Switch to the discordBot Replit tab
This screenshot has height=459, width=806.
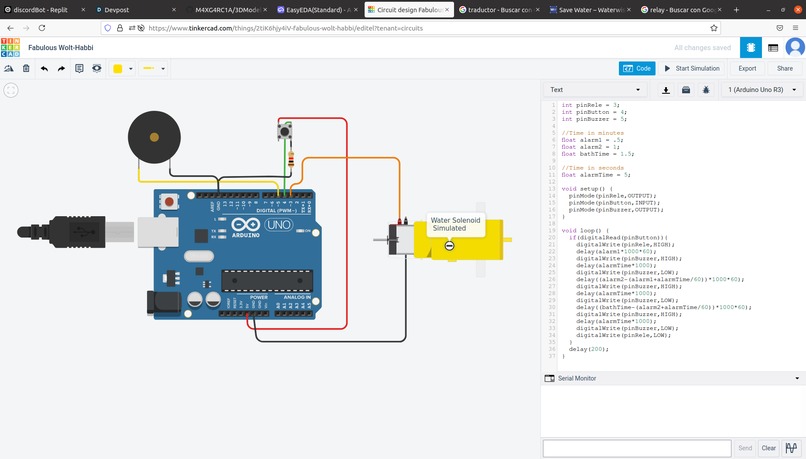click(44, 10)
